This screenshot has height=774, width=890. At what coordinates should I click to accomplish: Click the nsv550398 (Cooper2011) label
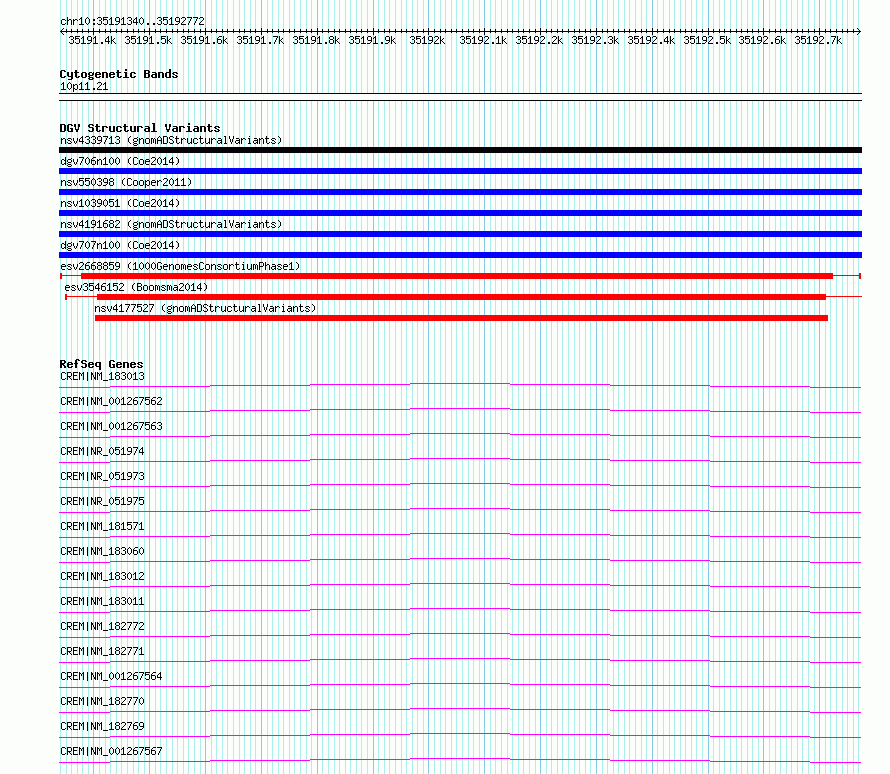(x=126, y=182)
